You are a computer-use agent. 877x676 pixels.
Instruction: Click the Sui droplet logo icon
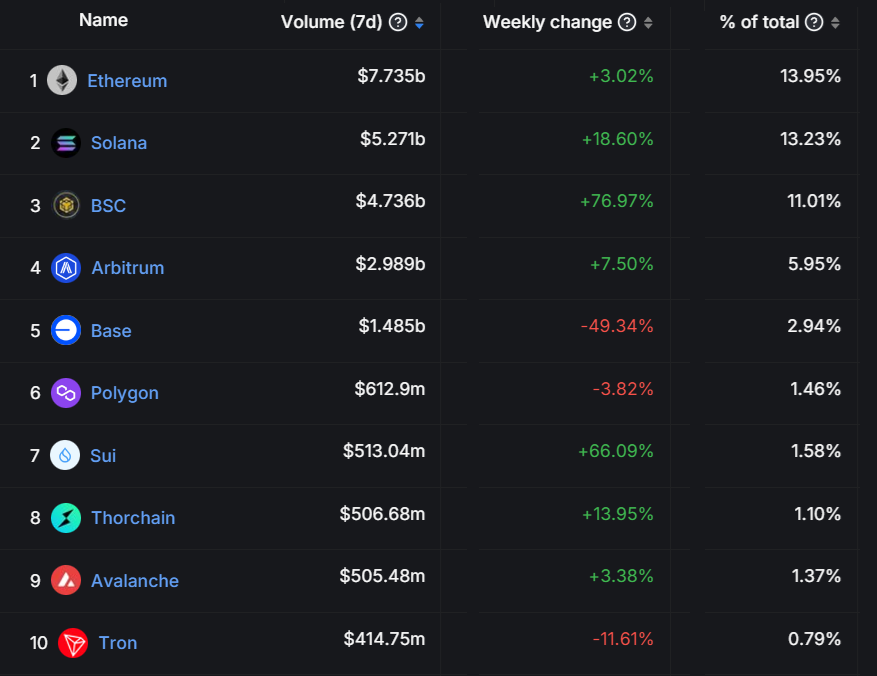pyautogui.click(x=66, y=455)
